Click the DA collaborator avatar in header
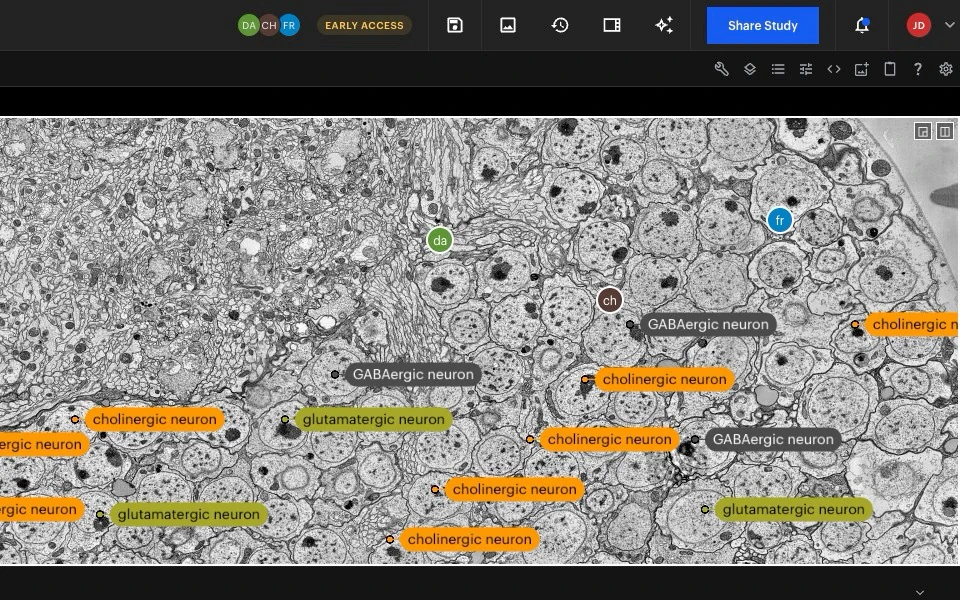This screenshot has width=960, height=600. pyautogui.click(x=249, y=26)
